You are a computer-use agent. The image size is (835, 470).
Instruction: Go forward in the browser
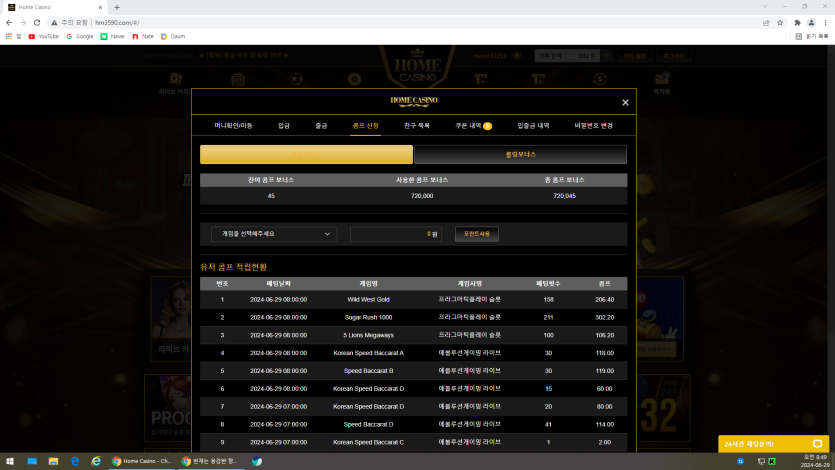coord(23,22)
